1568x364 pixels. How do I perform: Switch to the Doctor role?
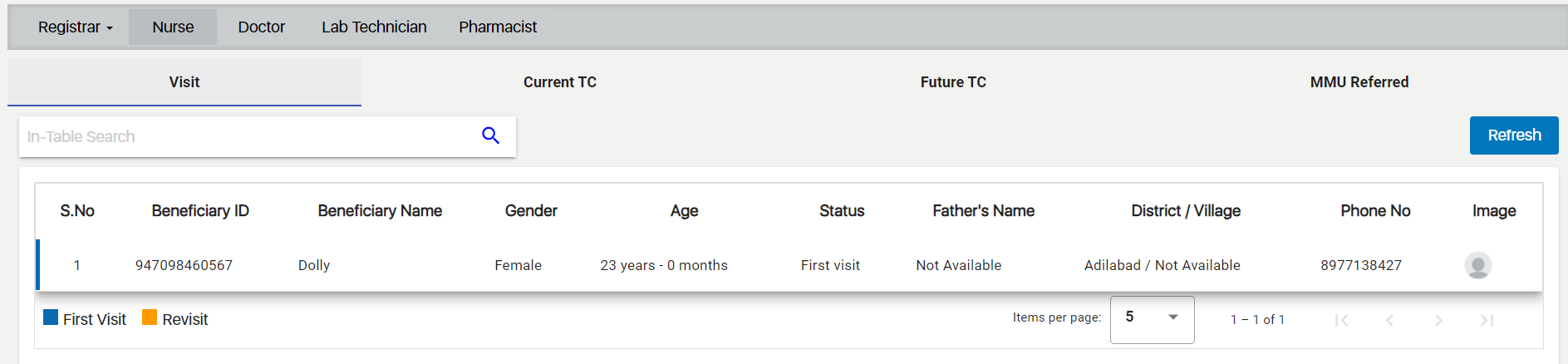(261, 27)
